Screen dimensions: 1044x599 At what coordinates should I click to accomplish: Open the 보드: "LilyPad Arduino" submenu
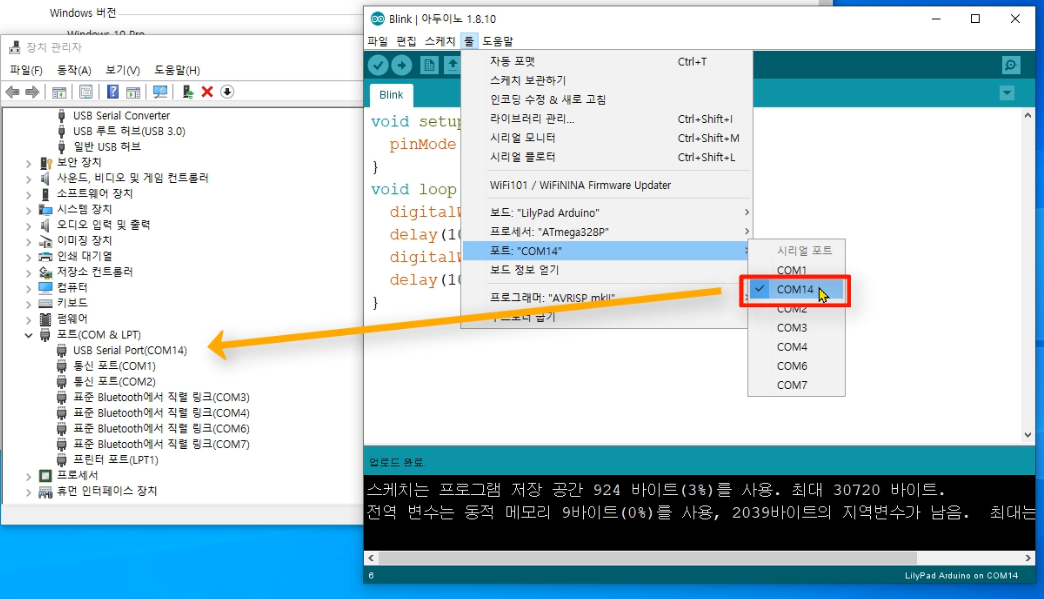[606, 213]
